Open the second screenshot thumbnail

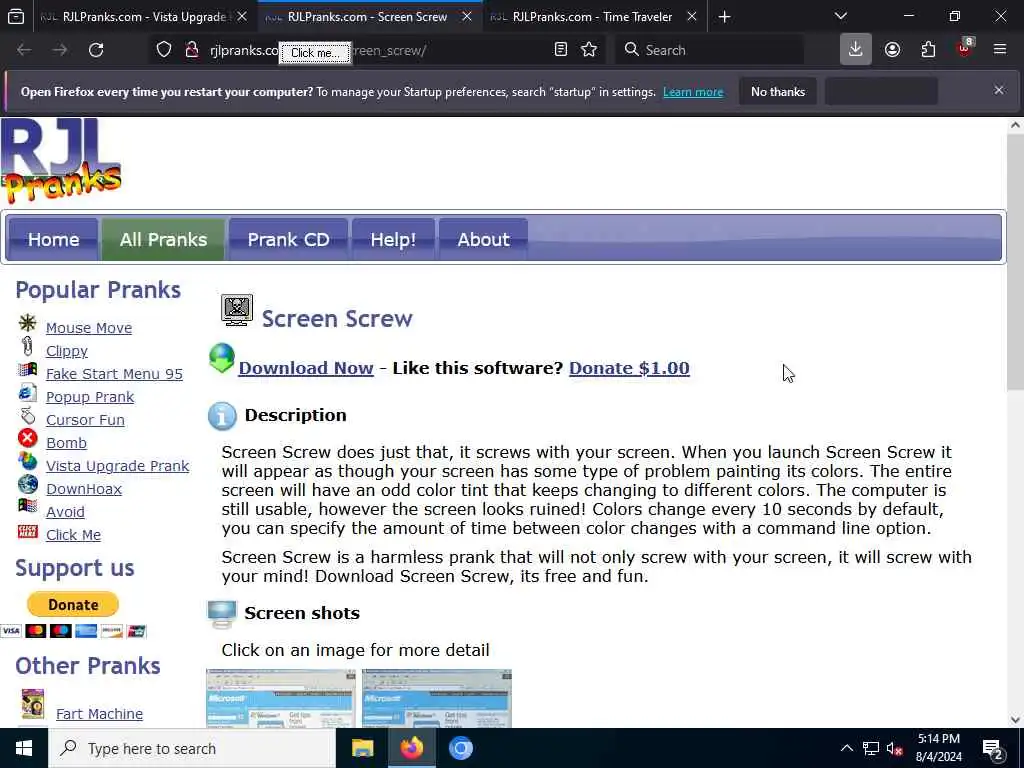click(437, 698)
